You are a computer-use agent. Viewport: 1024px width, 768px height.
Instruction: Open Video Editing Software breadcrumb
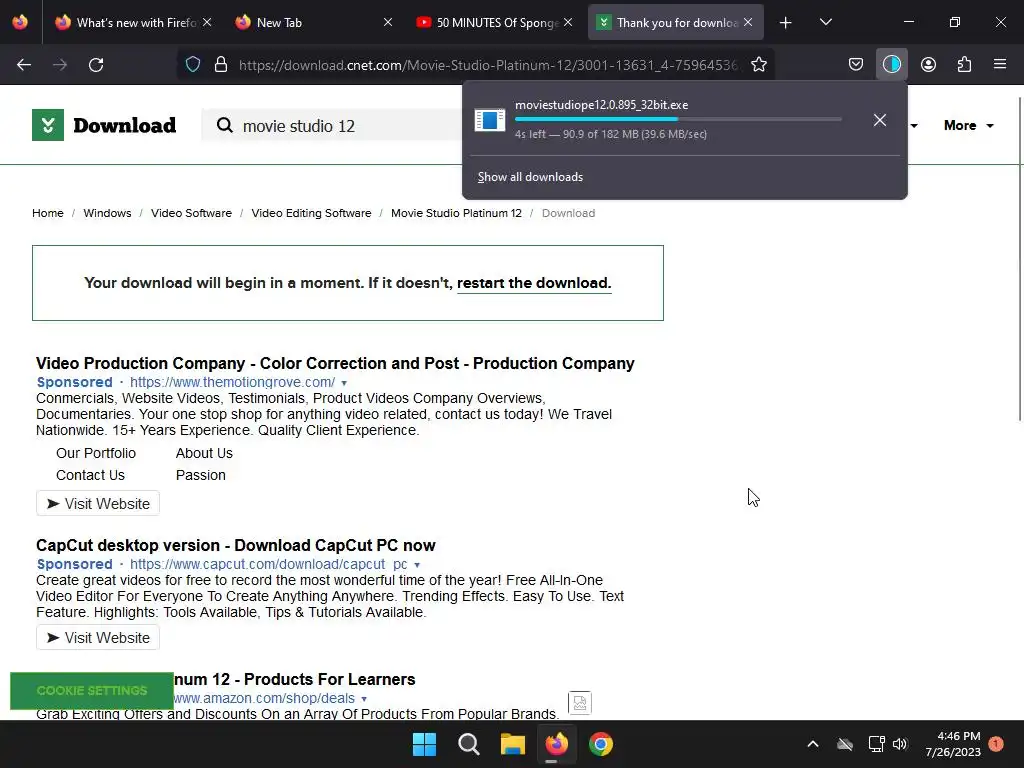(x=312, y=213)
